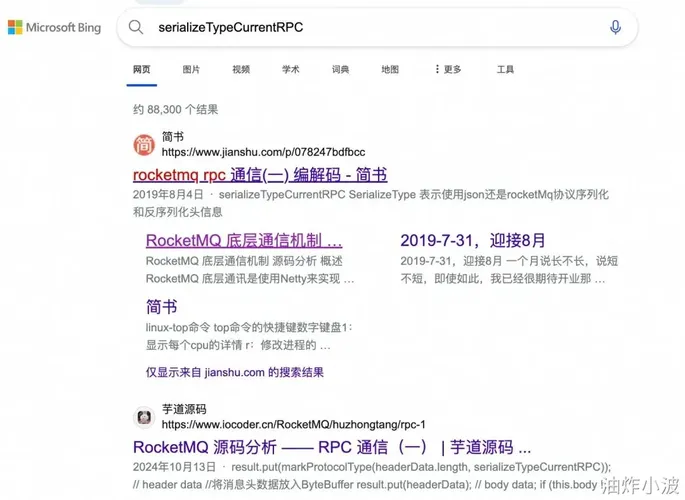Viewport: 685px width, 500px height.
Task: Start voice search with microphone icon
Action: pyautogui.click(x=615, y=27)
